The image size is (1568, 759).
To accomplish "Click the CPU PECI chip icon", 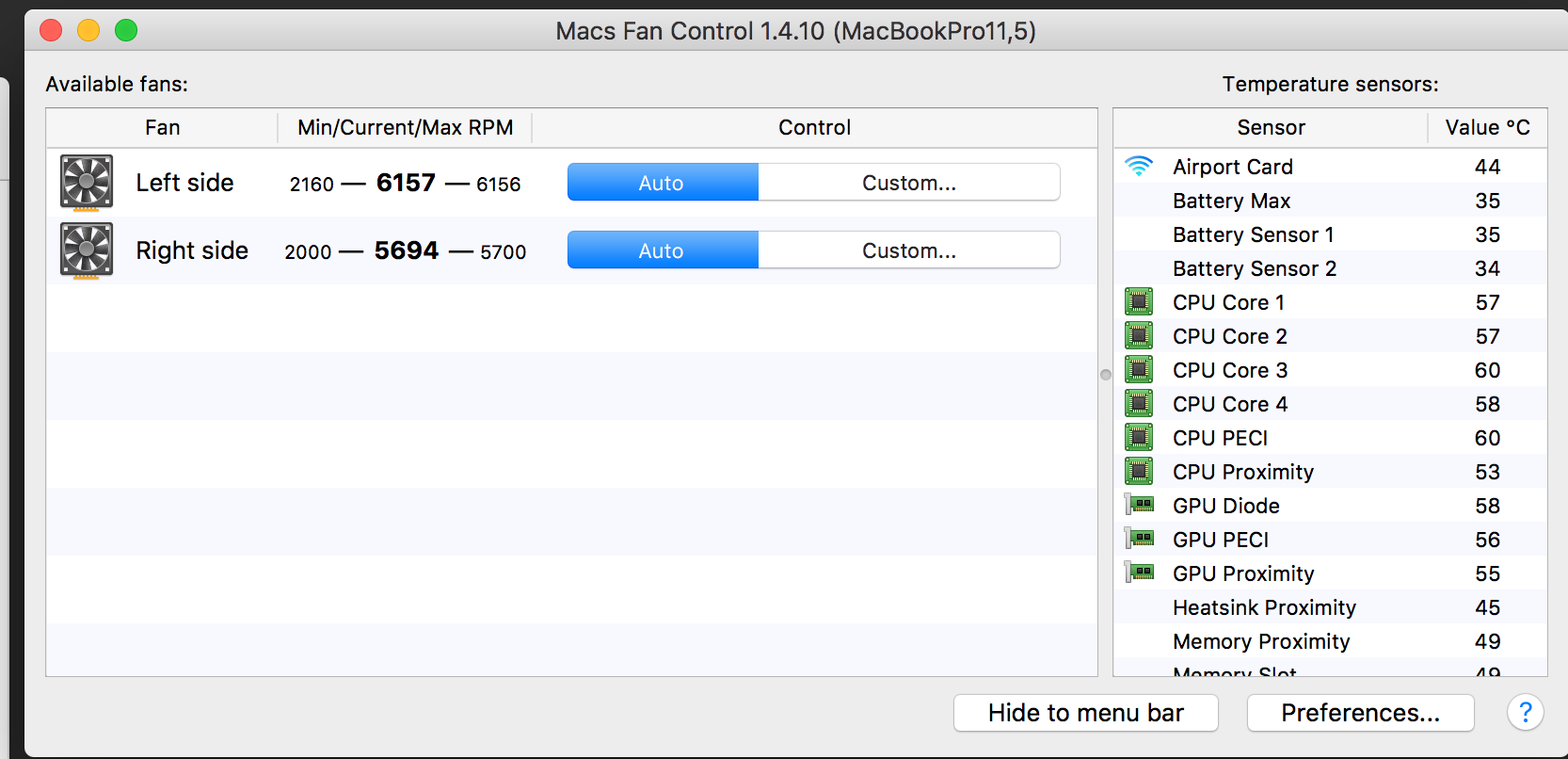I will (1139, 438).
